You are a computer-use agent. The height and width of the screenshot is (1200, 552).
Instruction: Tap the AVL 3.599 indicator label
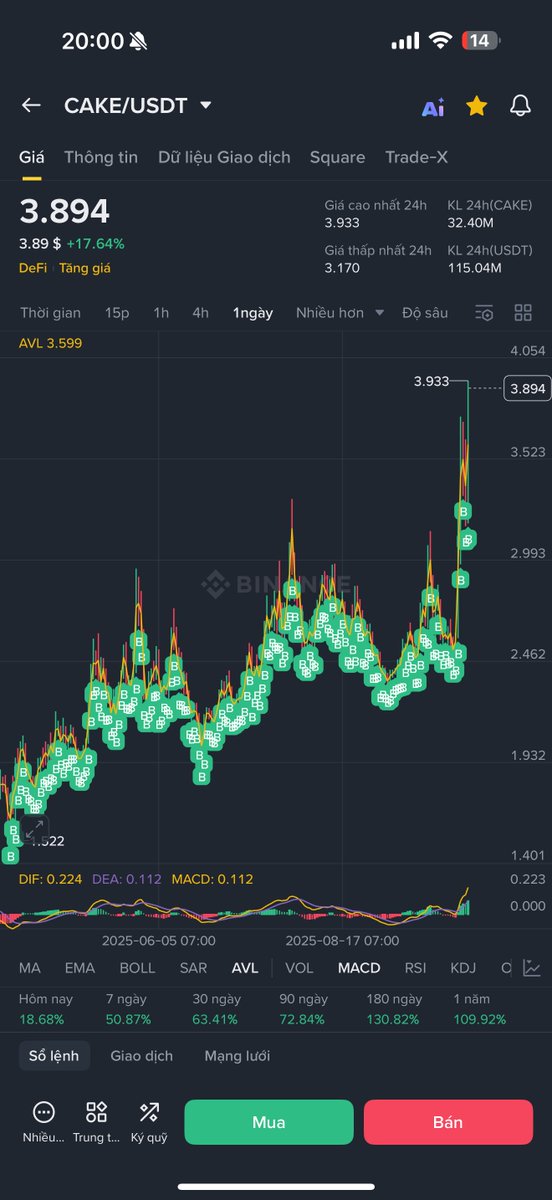point(51,343)
